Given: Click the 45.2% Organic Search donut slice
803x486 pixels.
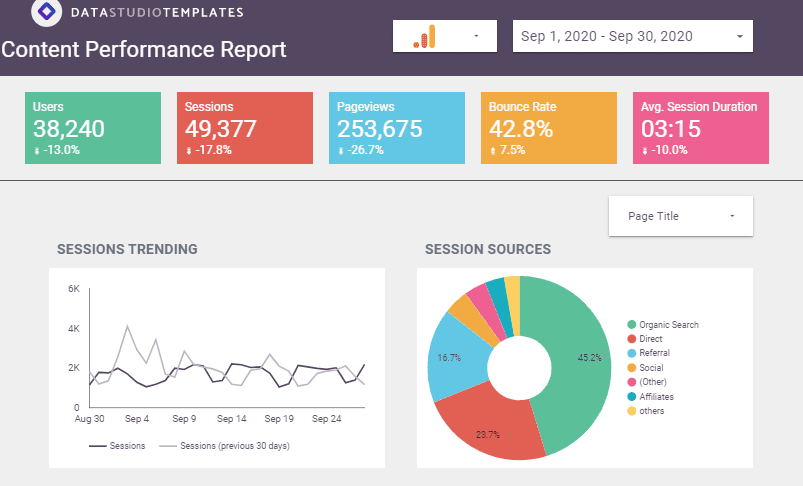Looking at the screenshot, I should point(579,358).
